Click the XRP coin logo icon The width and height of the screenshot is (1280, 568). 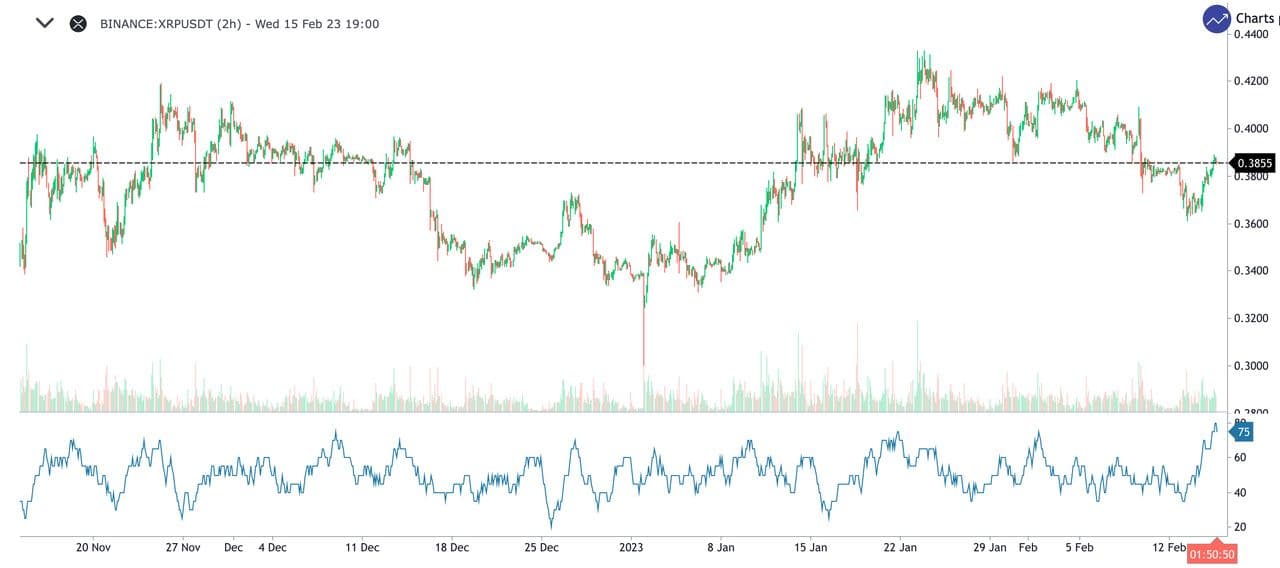[x=78, y=23]
